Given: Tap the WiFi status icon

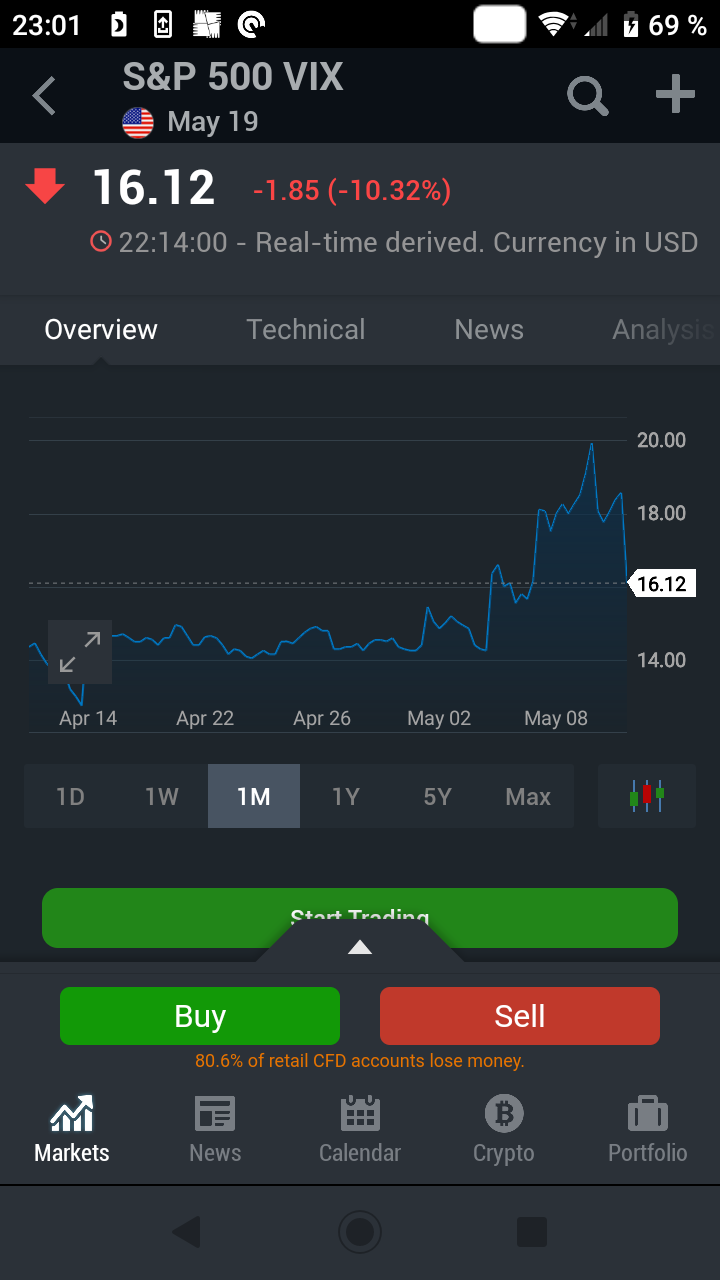Looking at the screenshot, I should pyautogui.click(x=552, y=24).
